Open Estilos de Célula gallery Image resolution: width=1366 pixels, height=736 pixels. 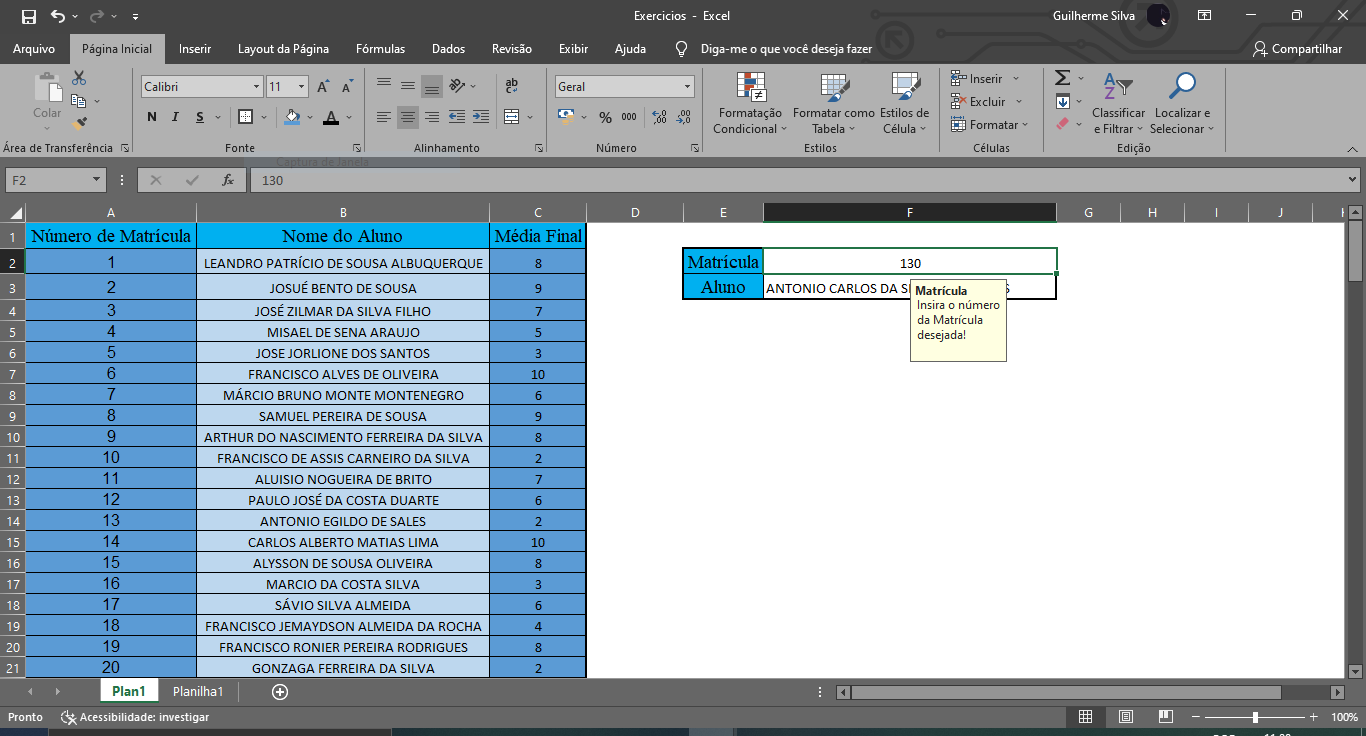coord(904,103)
